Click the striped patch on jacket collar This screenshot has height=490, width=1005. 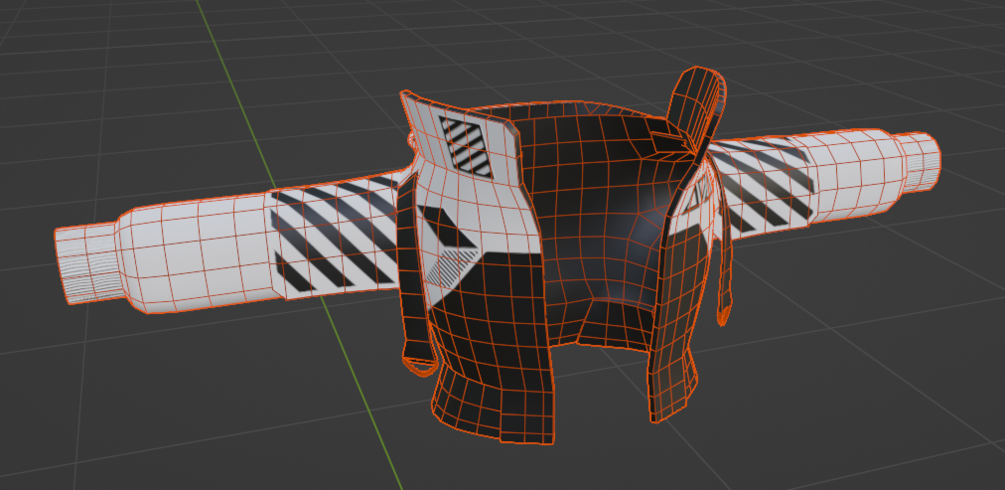467,146
